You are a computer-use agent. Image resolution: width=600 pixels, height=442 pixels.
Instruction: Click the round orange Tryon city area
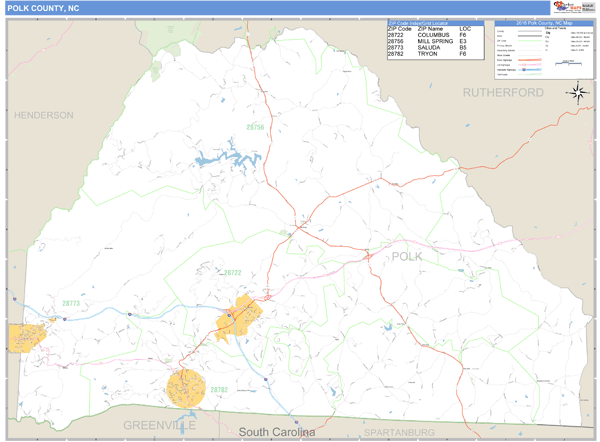point(186,387)
